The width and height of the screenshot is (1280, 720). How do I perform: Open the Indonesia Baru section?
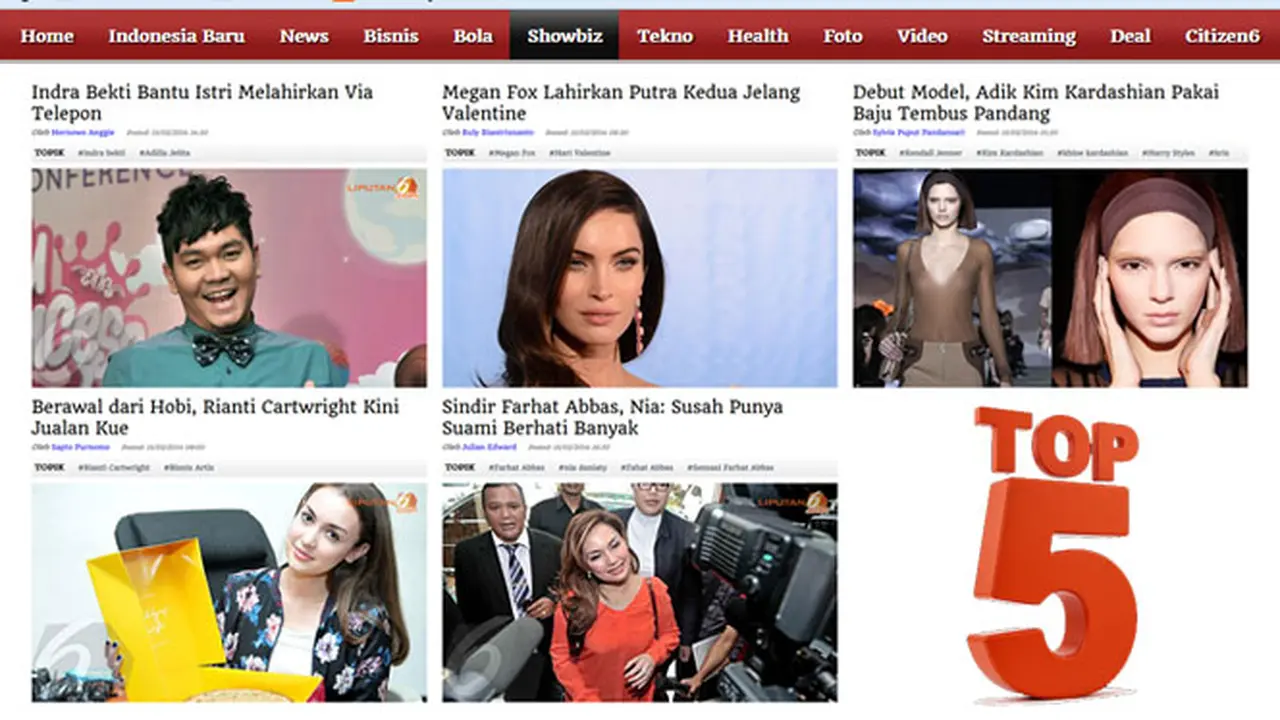[x=176, y=36]
